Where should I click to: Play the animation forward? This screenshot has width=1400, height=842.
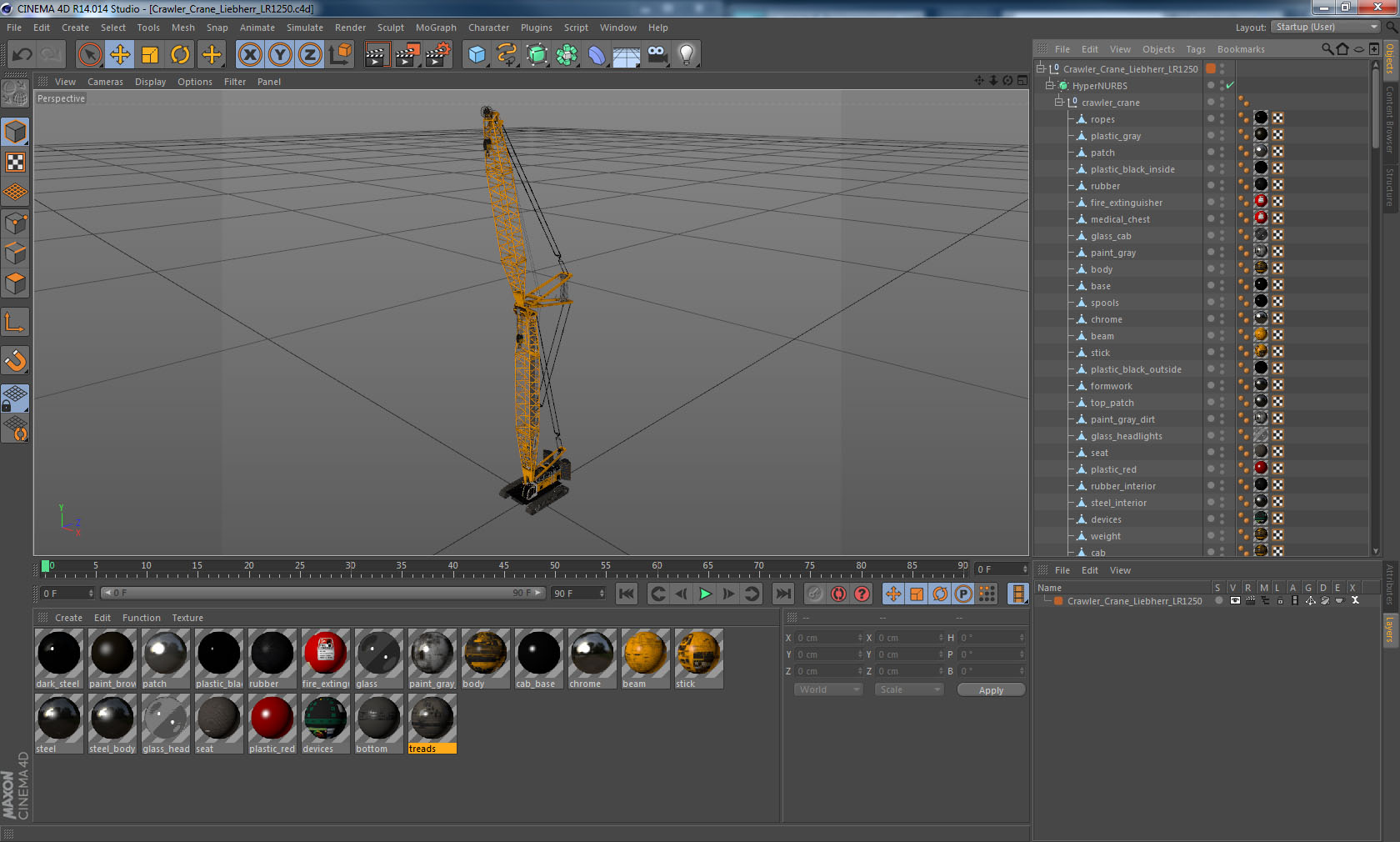click(x=705, y=594)
